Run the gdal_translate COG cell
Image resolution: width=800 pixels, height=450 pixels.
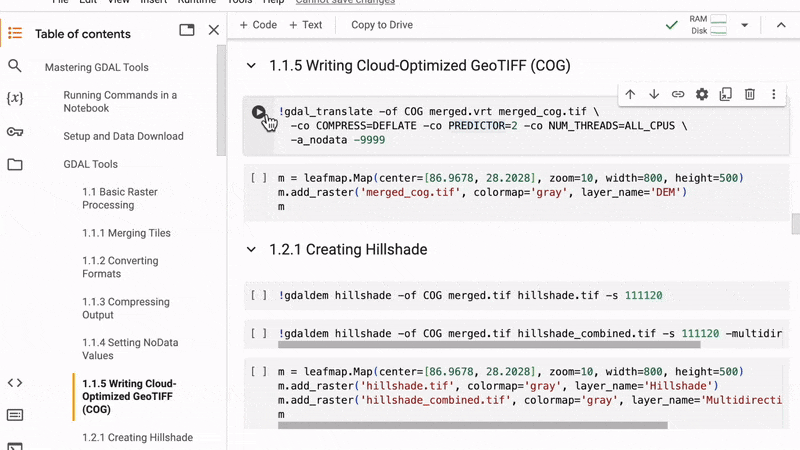point(259,112)
